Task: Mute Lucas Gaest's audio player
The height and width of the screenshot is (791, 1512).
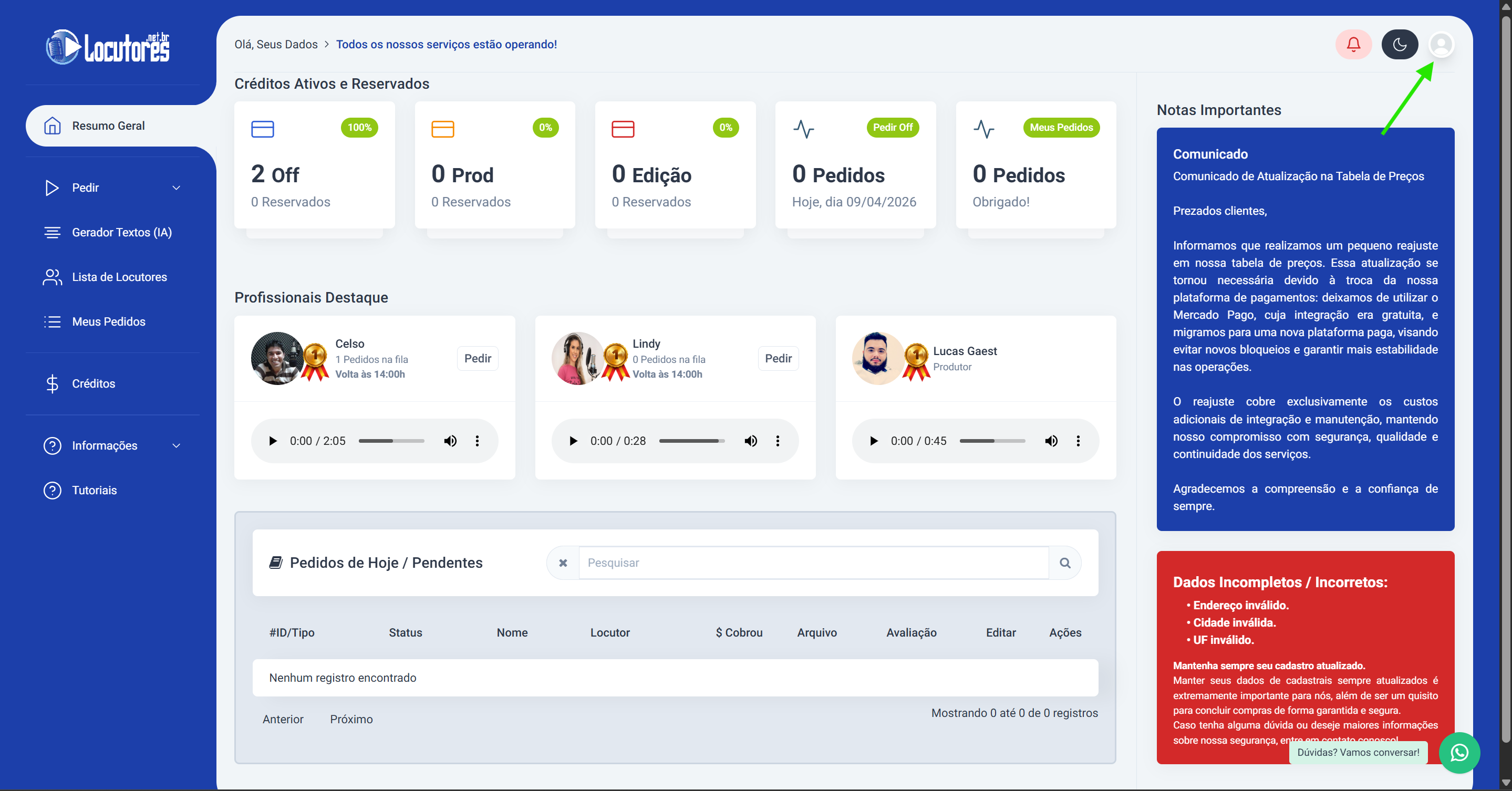Action: pos(1051,441)
